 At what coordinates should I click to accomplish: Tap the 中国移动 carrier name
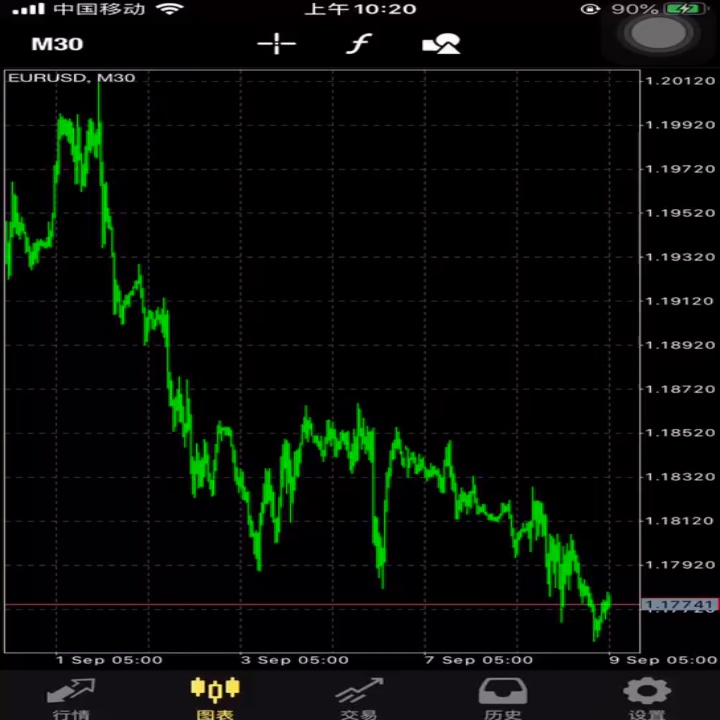tap(99, 9)
